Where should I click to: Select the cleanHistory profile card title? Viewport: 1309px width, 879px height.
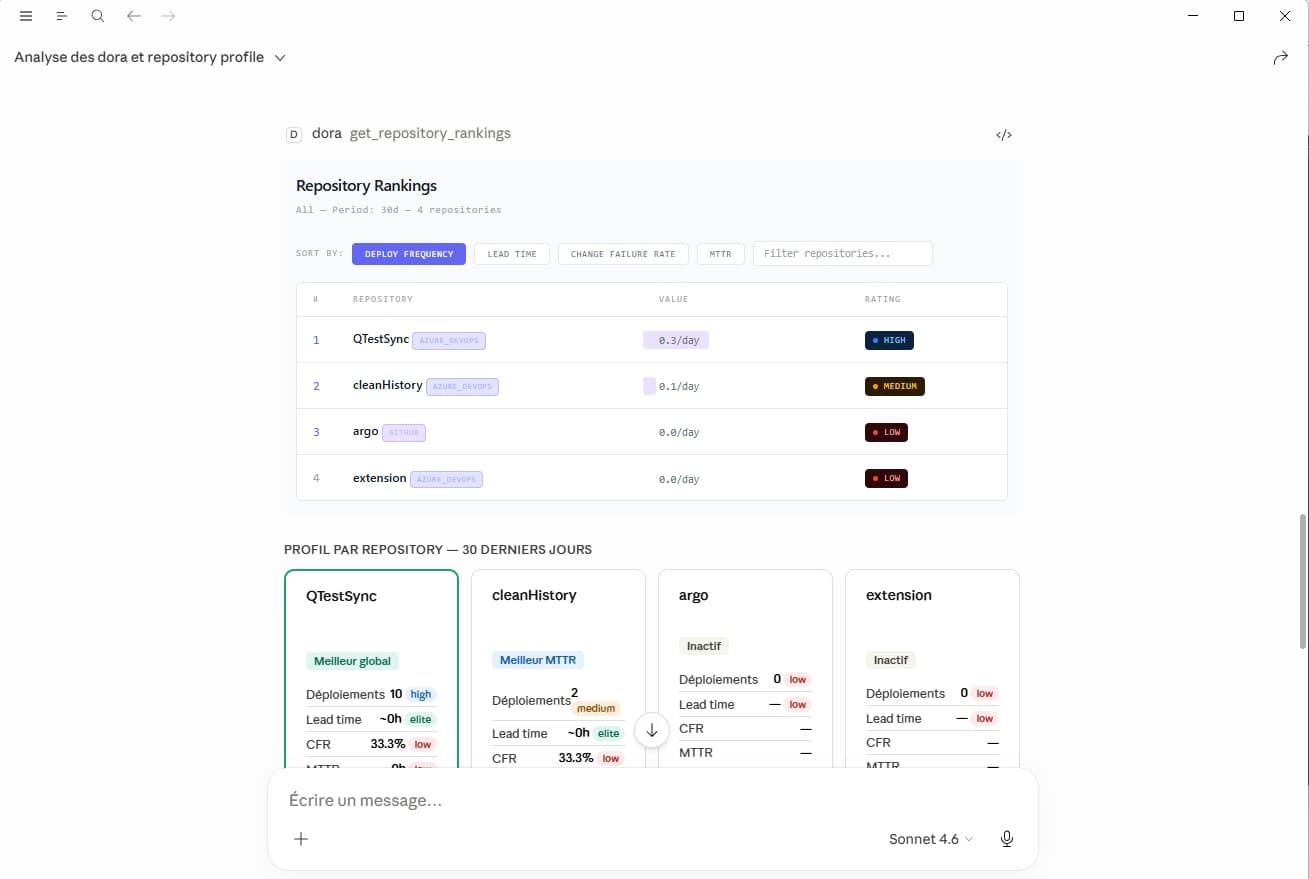click(534, 595)
